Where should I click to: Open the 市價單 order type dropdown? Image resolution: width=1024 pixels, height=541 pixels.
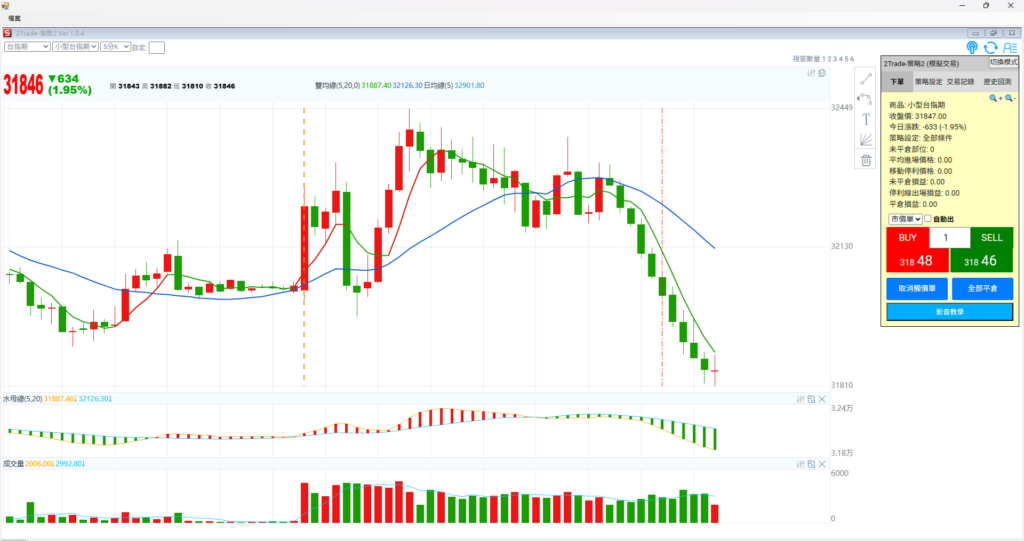point(903,219)
